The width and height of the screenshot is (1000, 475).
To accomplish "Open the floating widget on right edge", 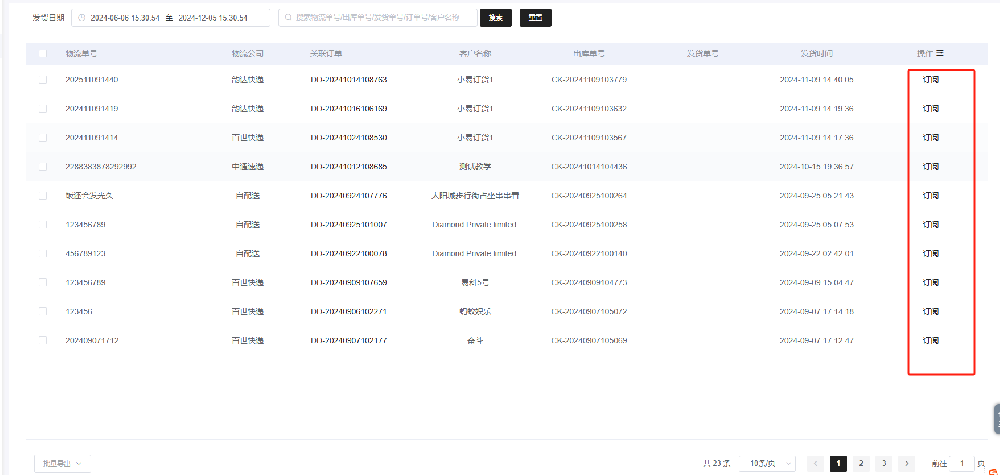I will [995, 418].
